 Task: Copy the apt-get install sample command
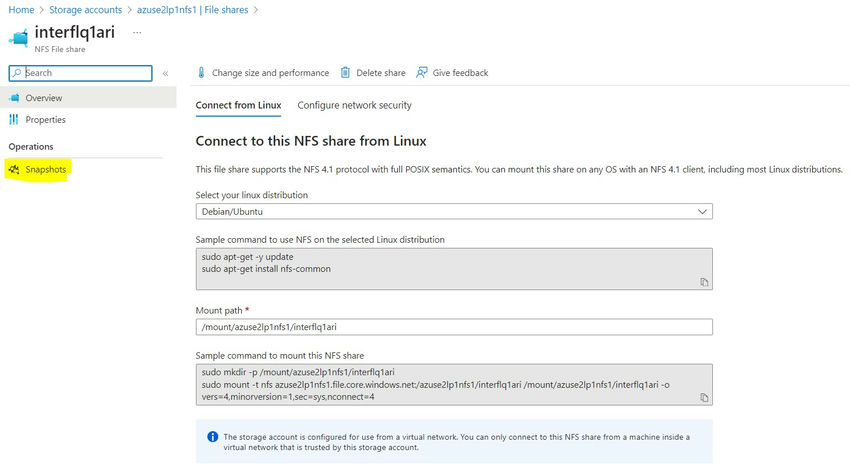click(x=704, y=283)
